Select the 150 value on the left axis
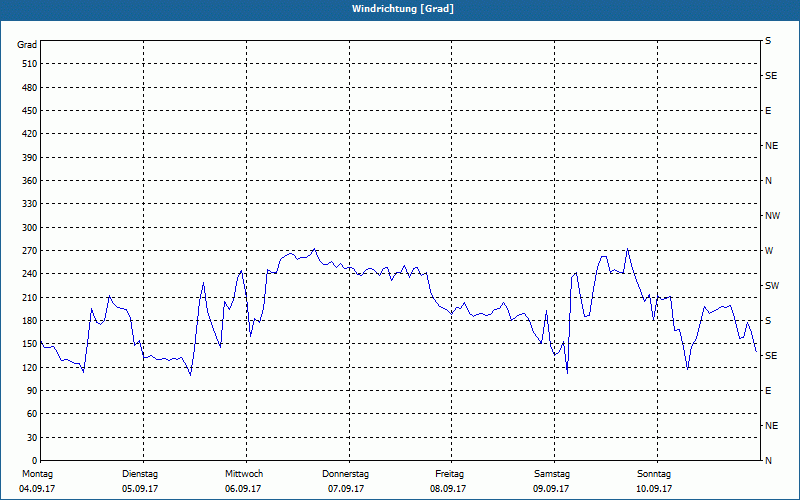Viewport: 800px width, 500px height. (30, 344)
